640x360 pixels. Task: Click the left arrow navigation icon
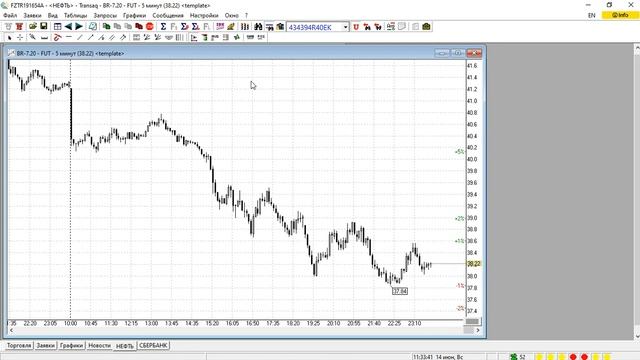[x=68, y=27]
